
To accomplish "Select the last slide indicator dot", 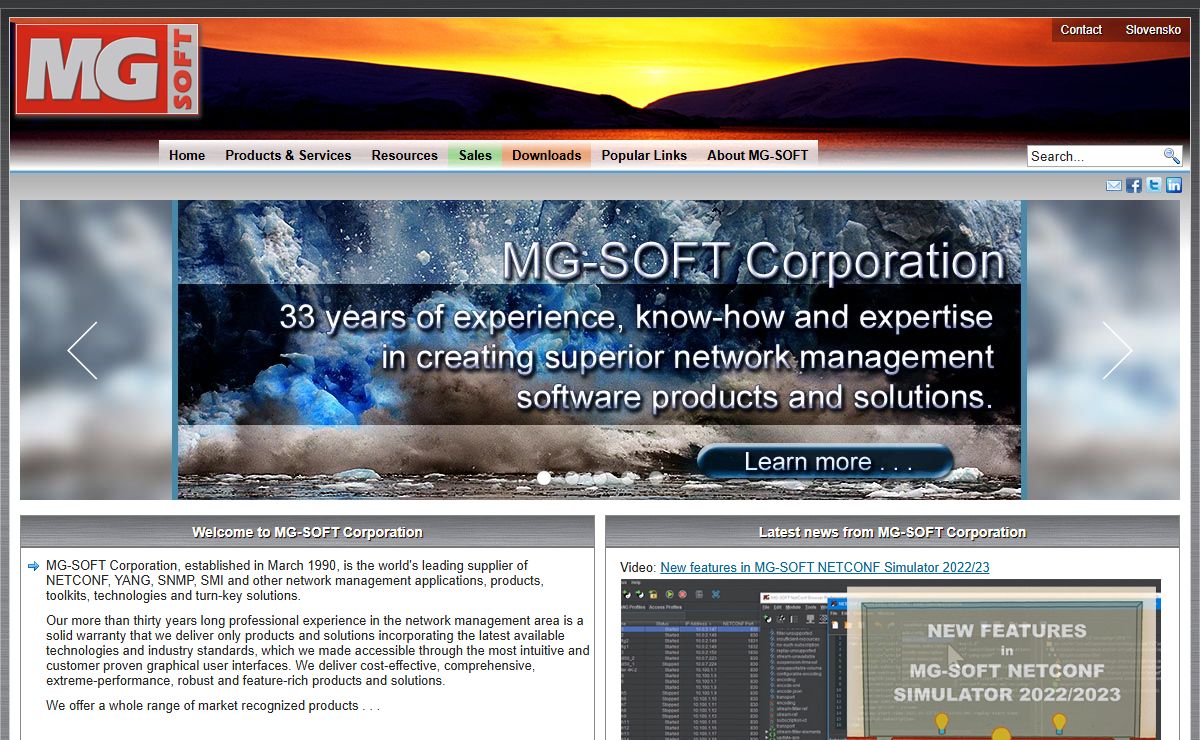I will (656, 478).
